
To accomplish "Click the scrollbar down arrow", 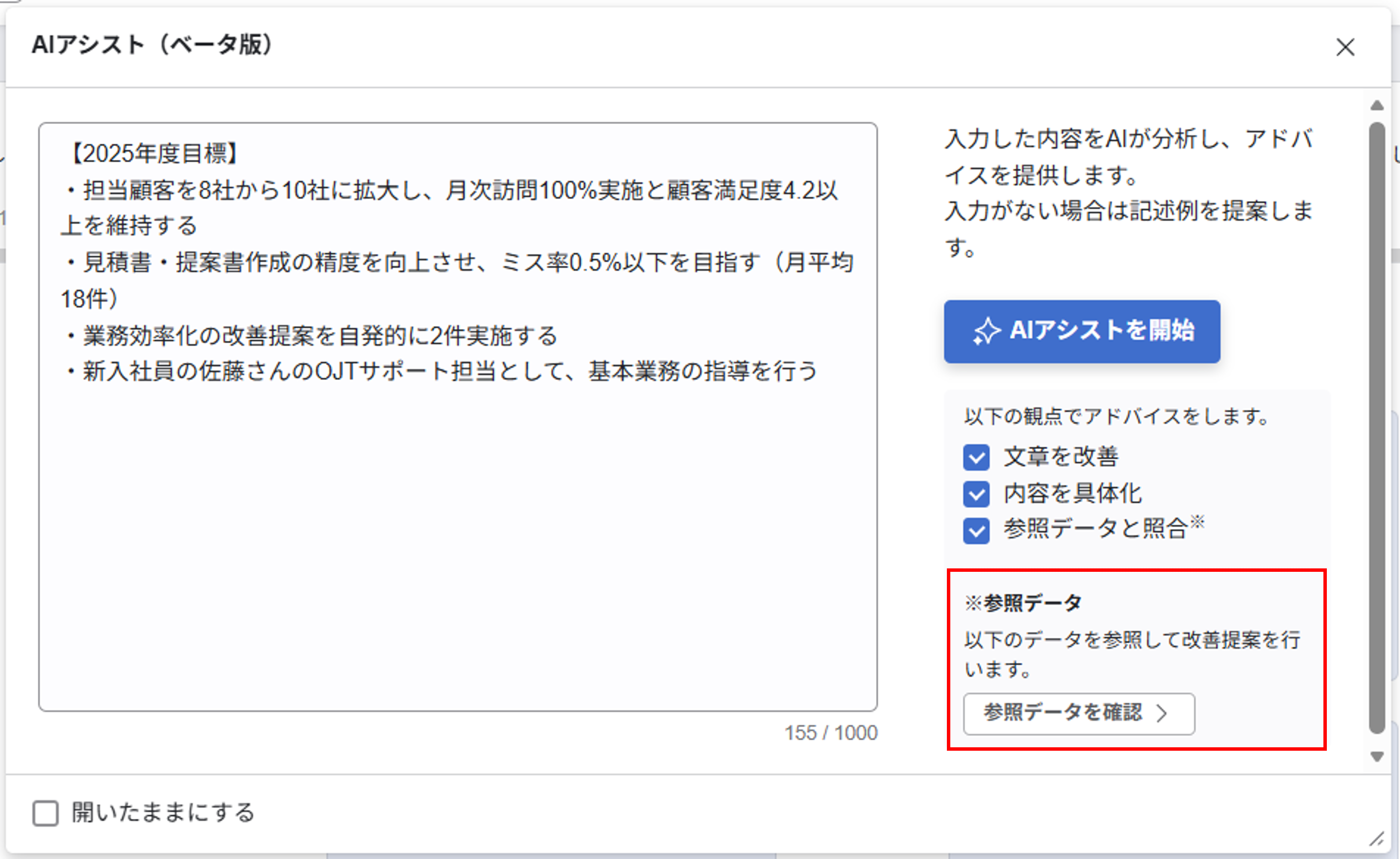I will [1377, 756].
